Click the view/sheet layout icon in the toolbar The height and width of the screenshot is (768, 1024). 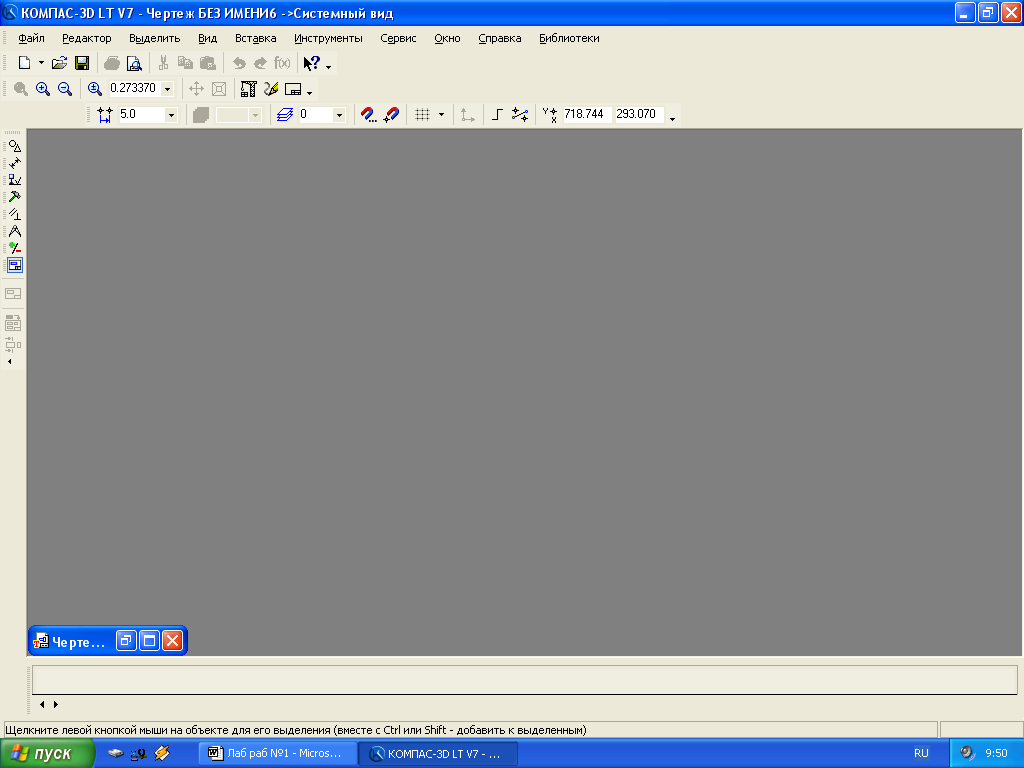point(293,89)
